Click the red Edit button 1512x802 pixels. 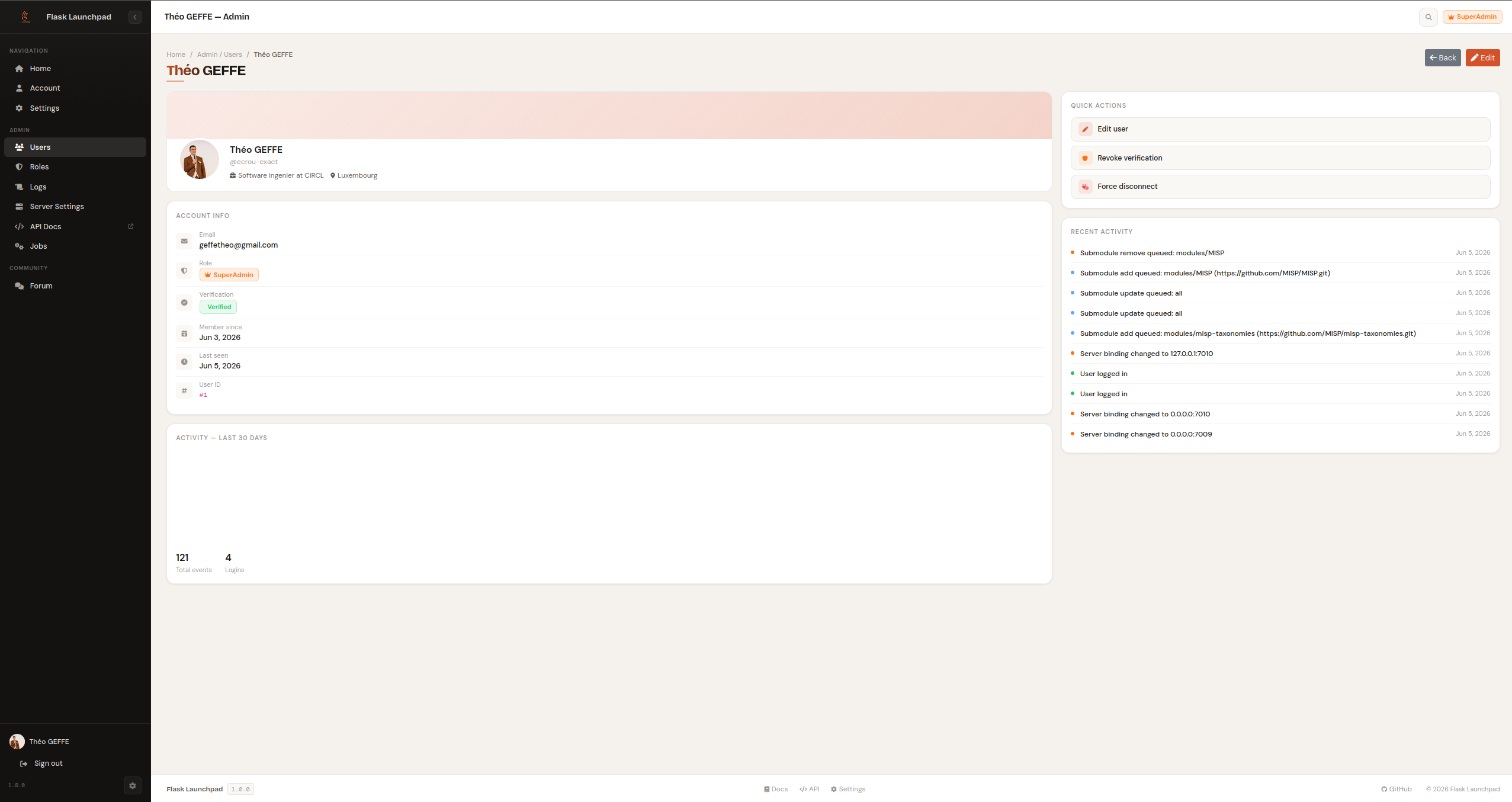tap(1483, 58)
